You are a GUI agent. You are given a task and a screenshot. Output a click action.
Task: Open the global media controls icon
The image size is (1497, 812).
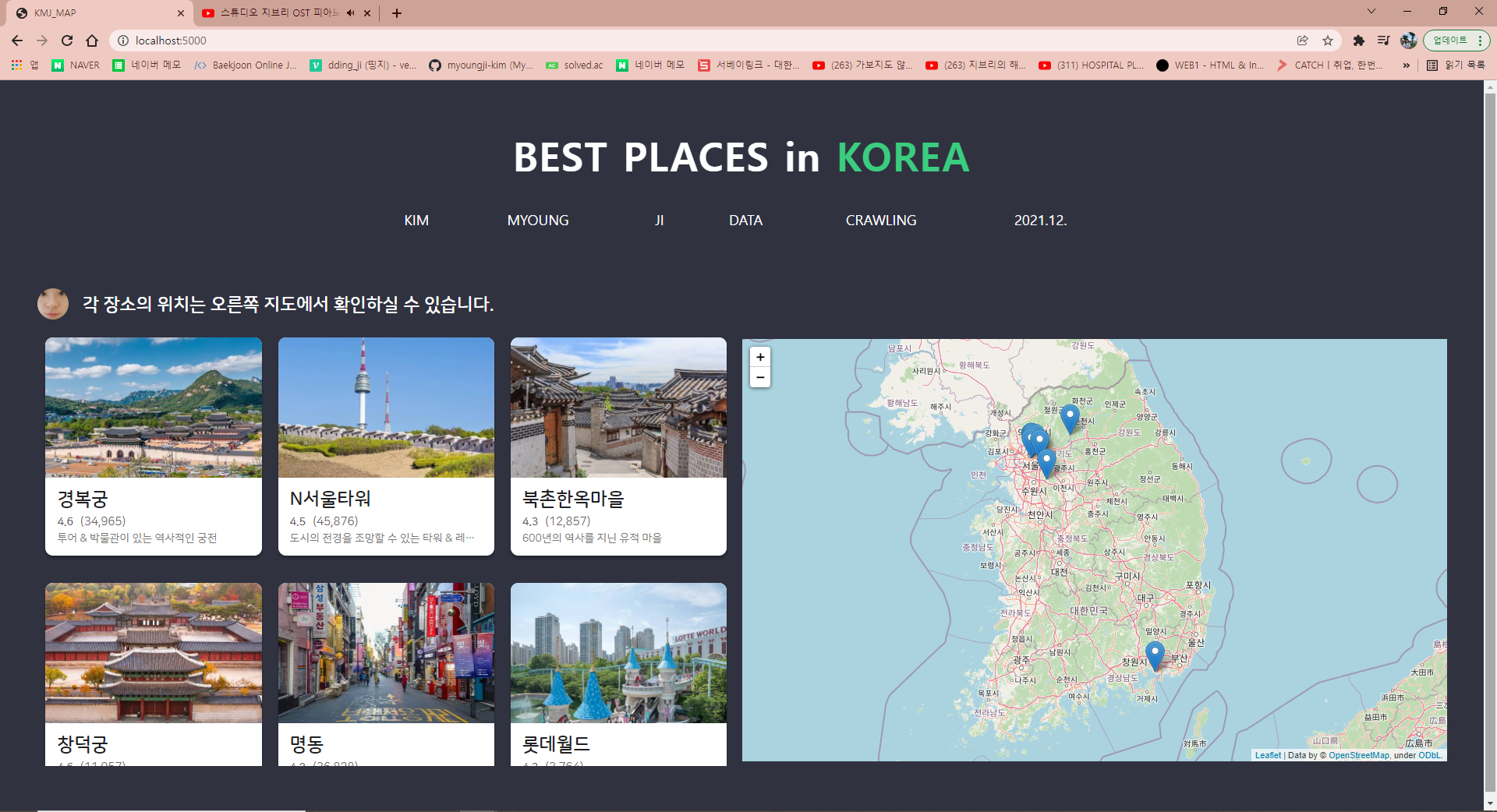pos(1385,41)
